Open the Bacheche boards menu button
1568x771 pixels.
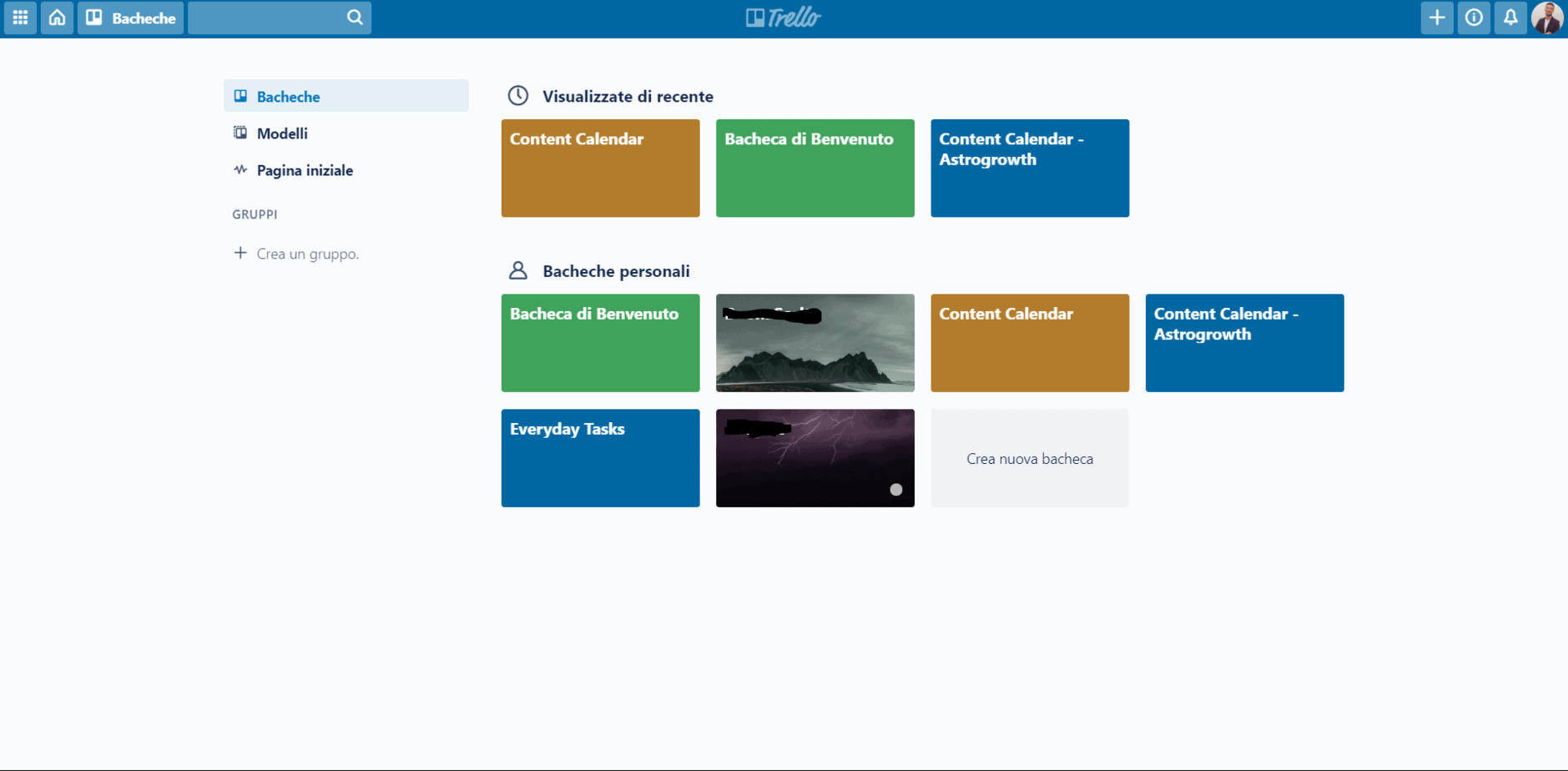pyautogui.click(x=131, y=18)
